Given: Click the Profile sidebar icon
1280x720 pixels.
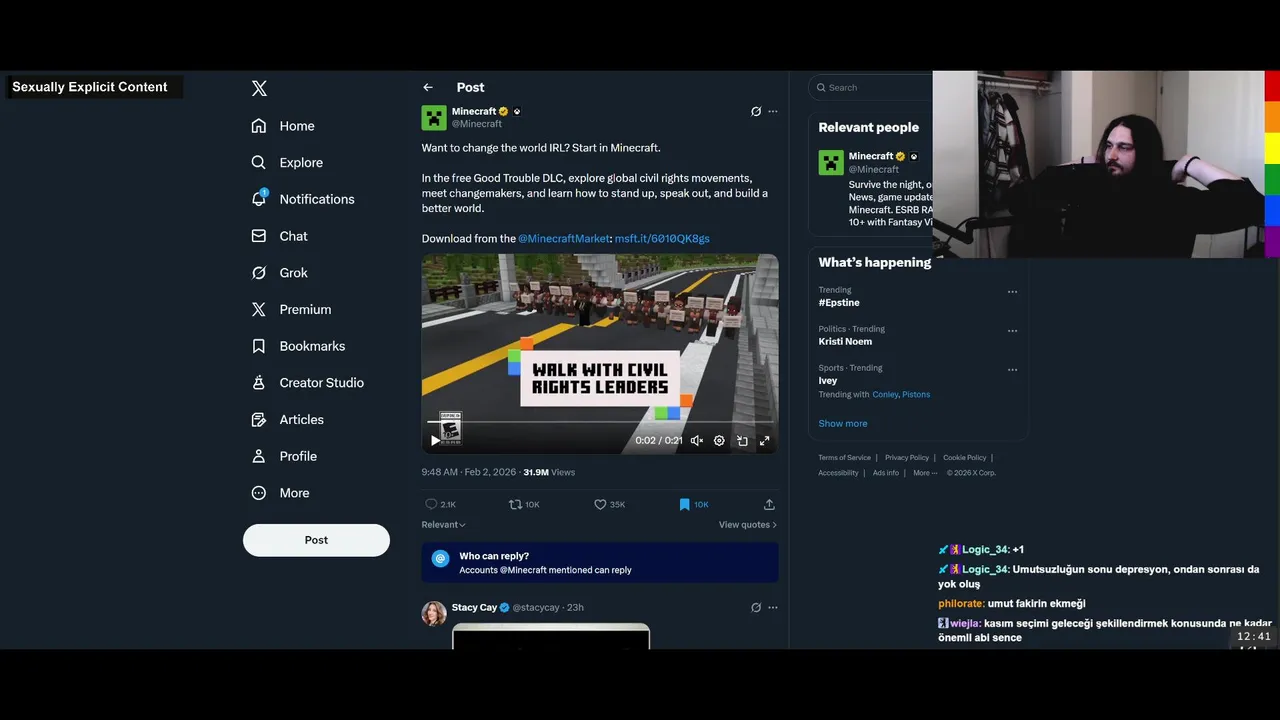Looking at the screenshot, I should pyautogui.click(x=259, y=456).
